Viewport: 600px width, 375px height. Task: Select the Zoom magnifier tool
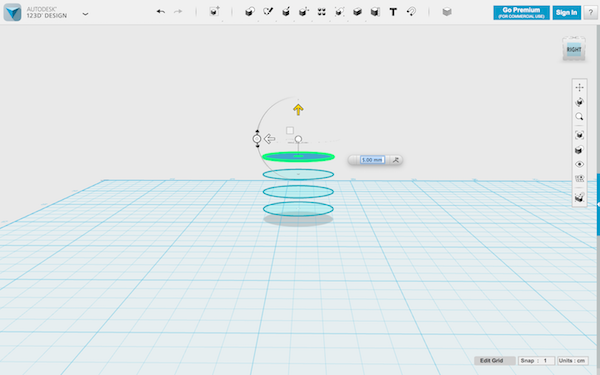579,117
